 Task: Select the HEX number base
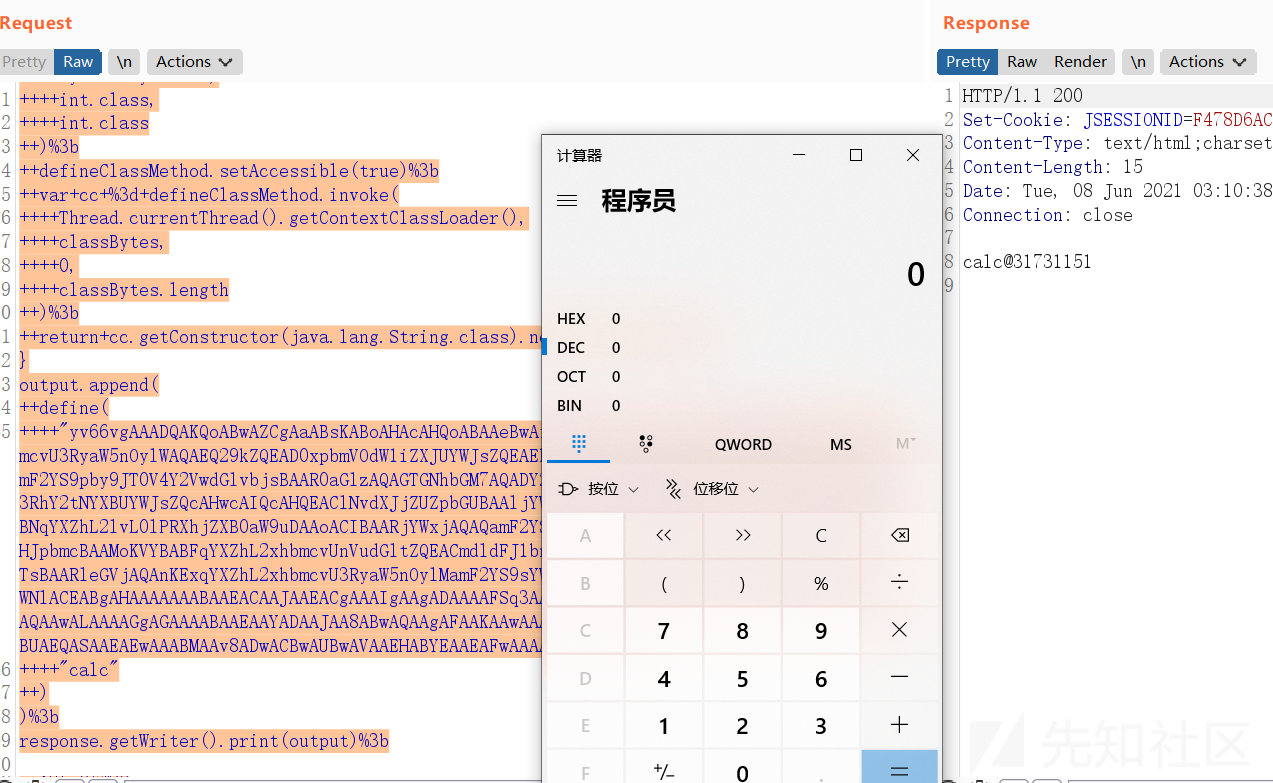(741, 319)
